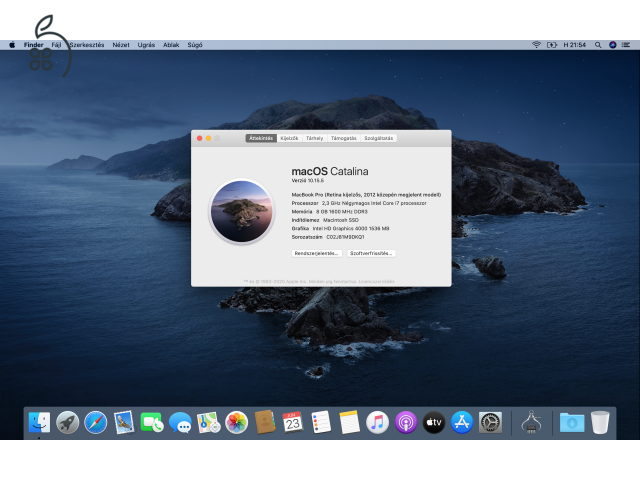
Task: Click the Licencszerződés link
Action: tap(377, 282)
